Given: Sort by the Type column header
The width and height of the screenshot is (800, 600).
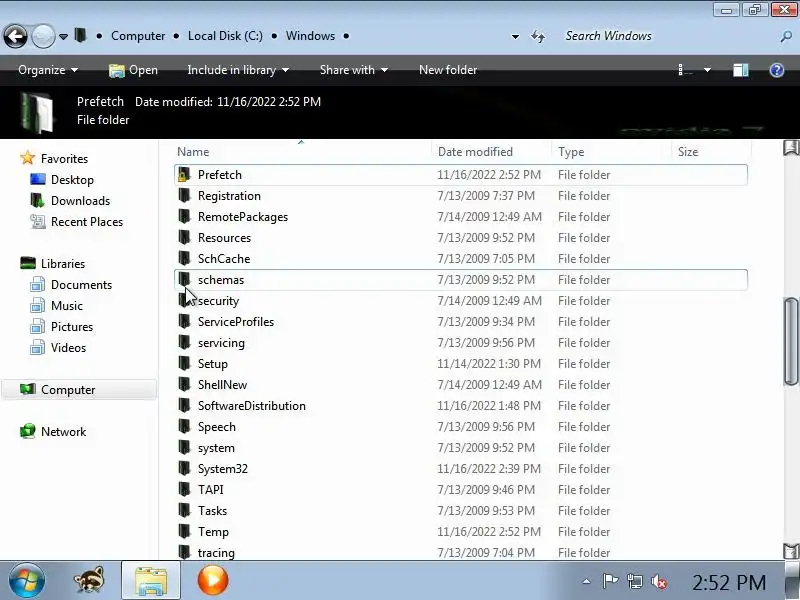Looking at the screenshot, I should click(571, 152).
